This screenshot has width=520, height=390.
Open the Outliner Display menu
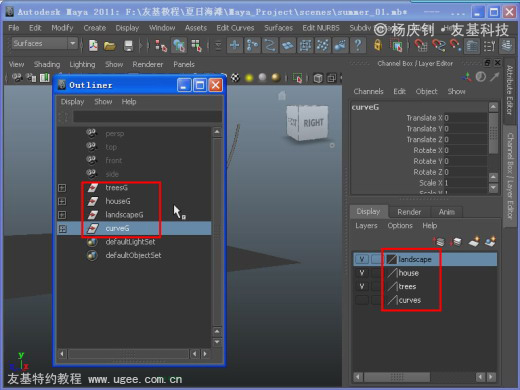(72, 102)
